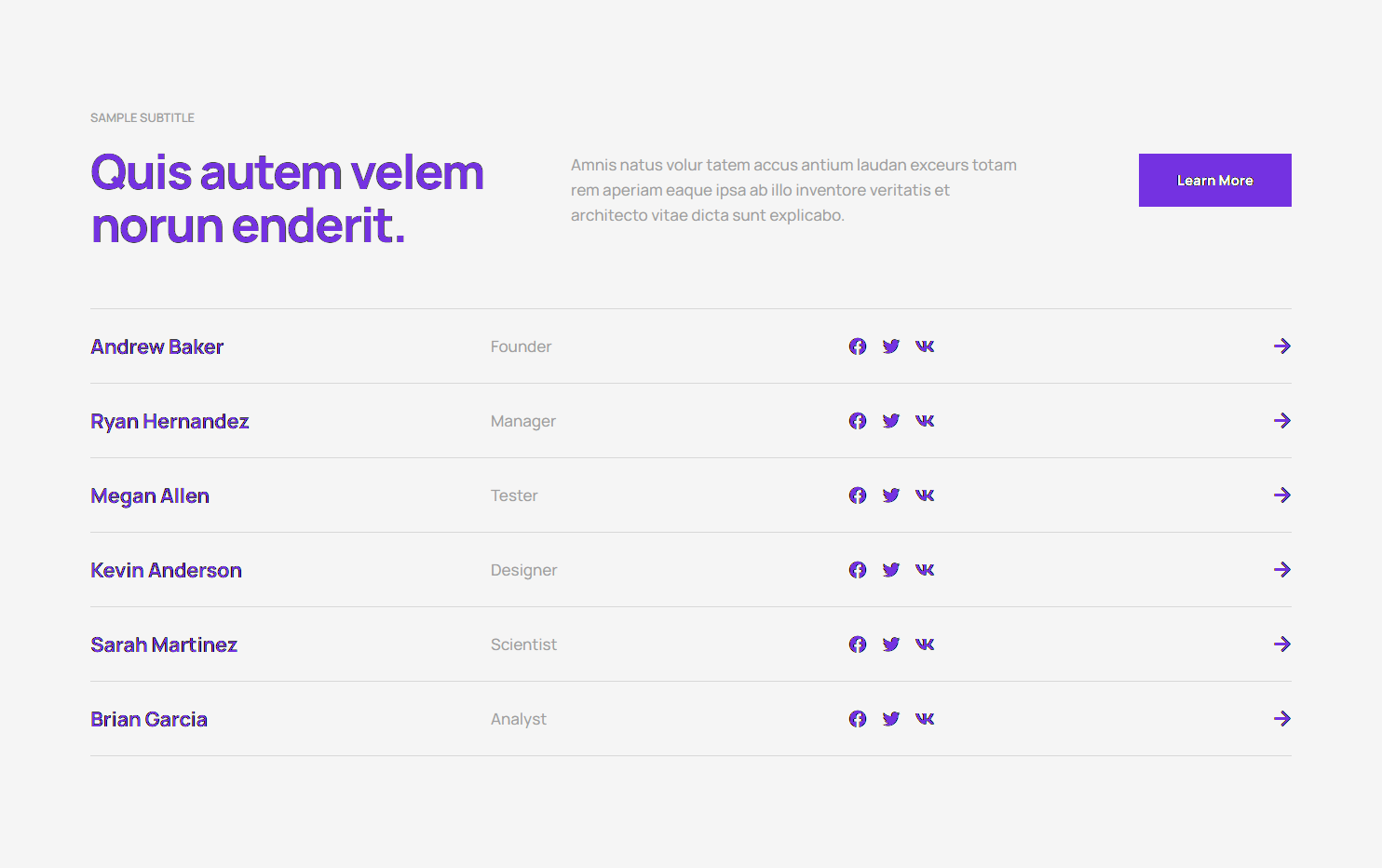Click Sarah Martinez's Twitter icon
Viewport: 1382px width, 868px height.
891,644
